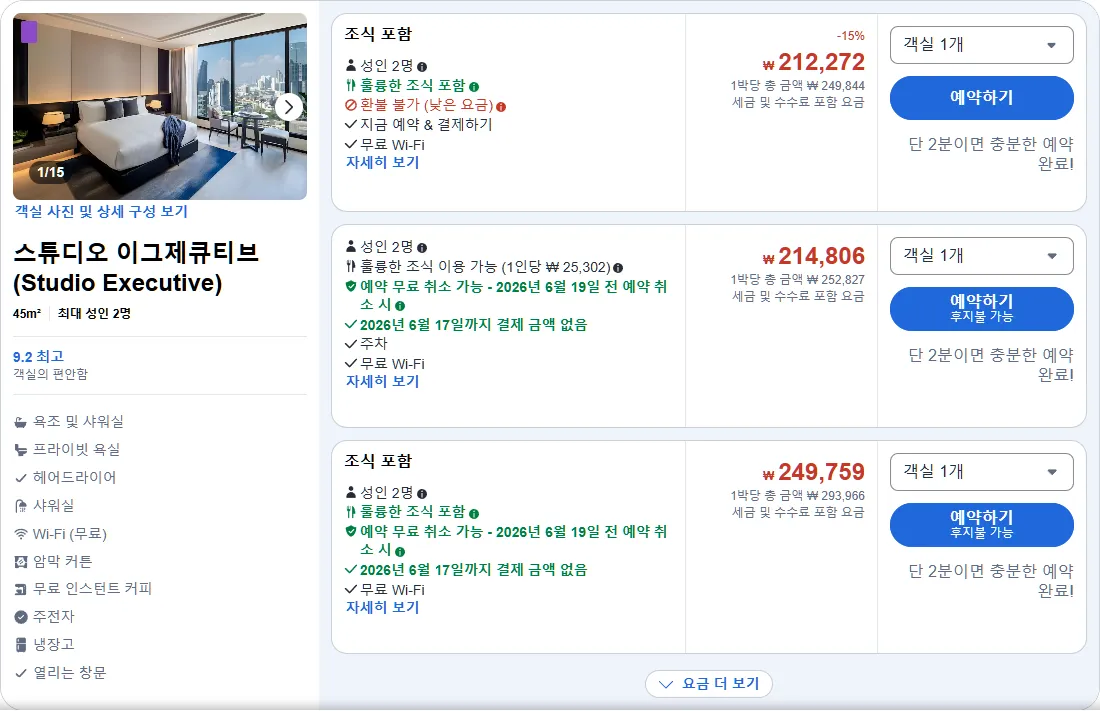
Task: Click info icon after third 훌륭한 조식 포함
Action: (x=474, y=514)
